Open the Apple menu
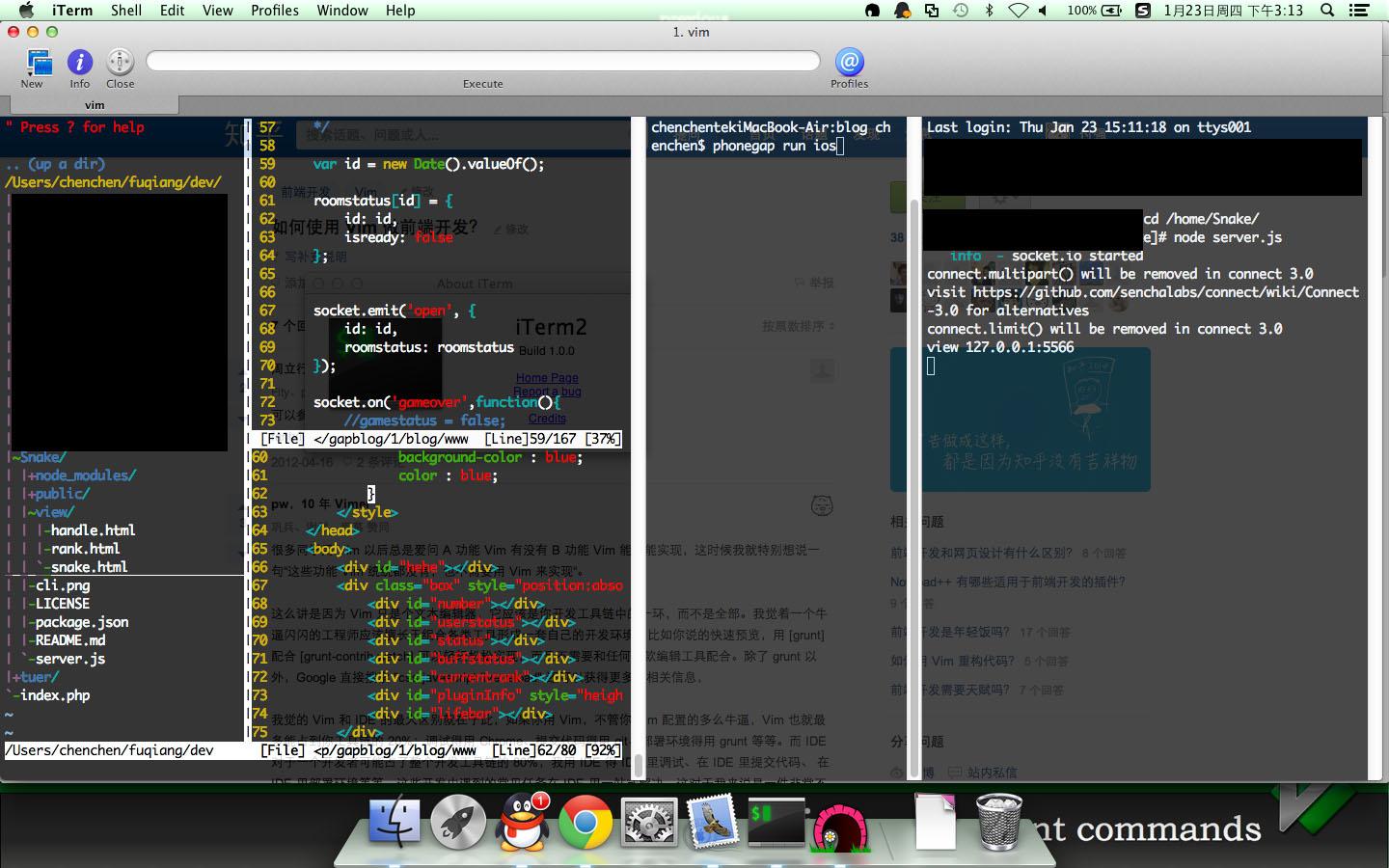This screenshot has width=1389, height=868. [x=26, y=11]
